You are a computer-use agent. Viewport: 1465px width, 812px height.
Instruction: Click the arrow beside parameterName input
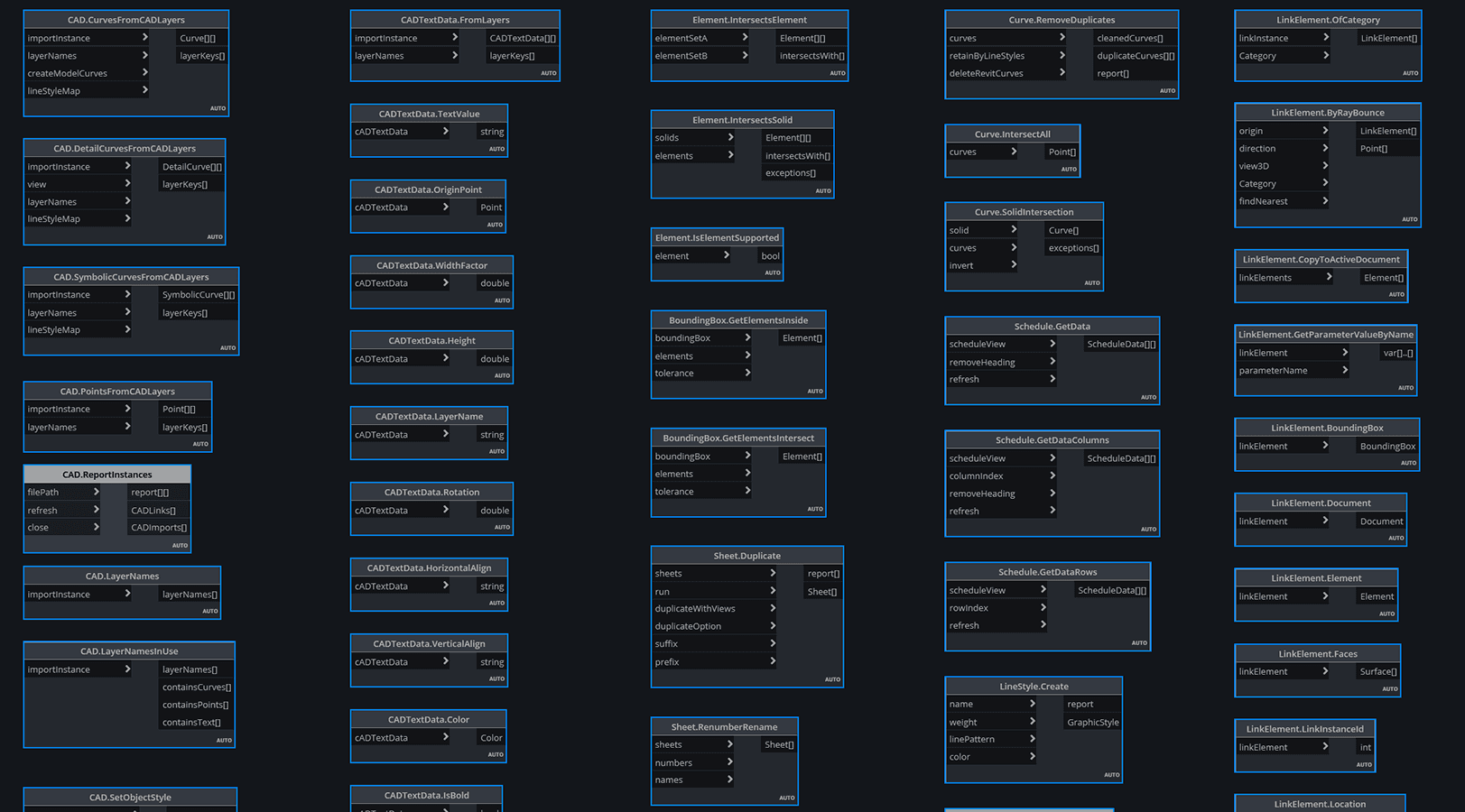click(1344, 370)
